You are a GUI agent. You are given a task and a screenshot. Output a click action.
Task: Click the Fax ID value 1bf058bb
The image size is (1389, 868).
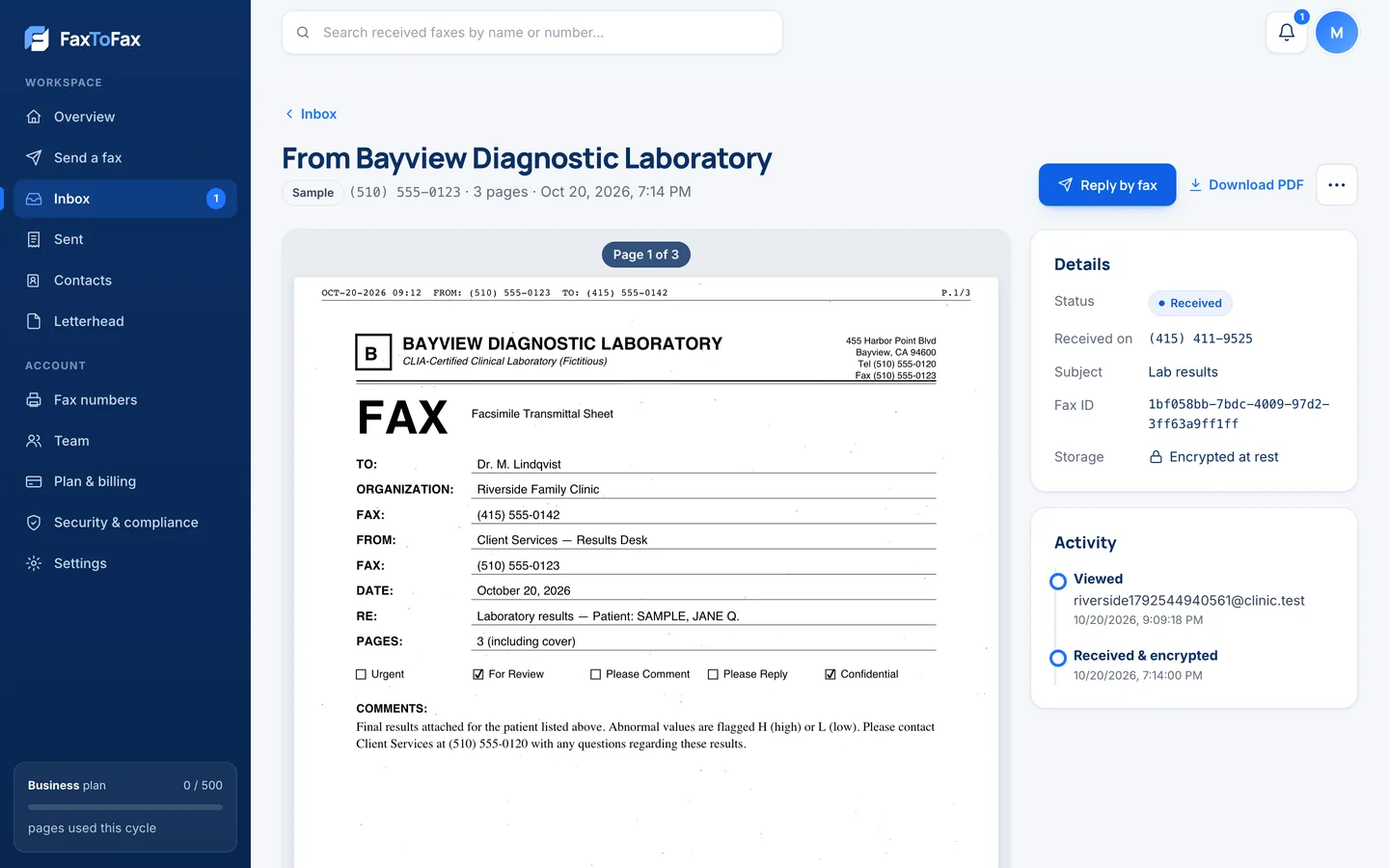1239,414
